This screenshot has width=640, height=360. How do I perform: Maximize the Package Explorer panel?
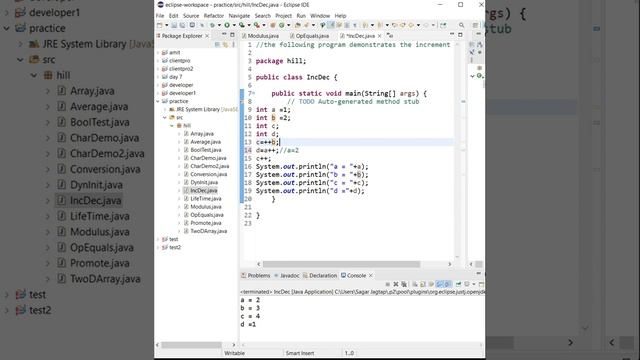(x=232, y=35)
